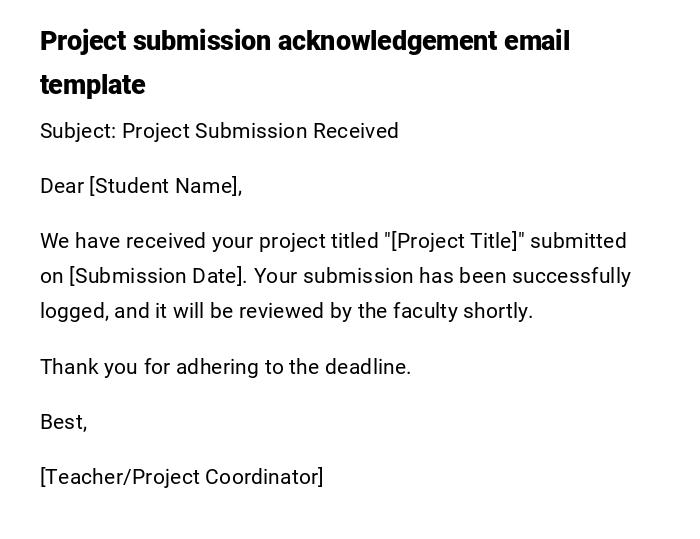Click the word 'Dear' in the greeting
Image resolution: width=700 pixels, height=539 pixels.
(61, 186)
